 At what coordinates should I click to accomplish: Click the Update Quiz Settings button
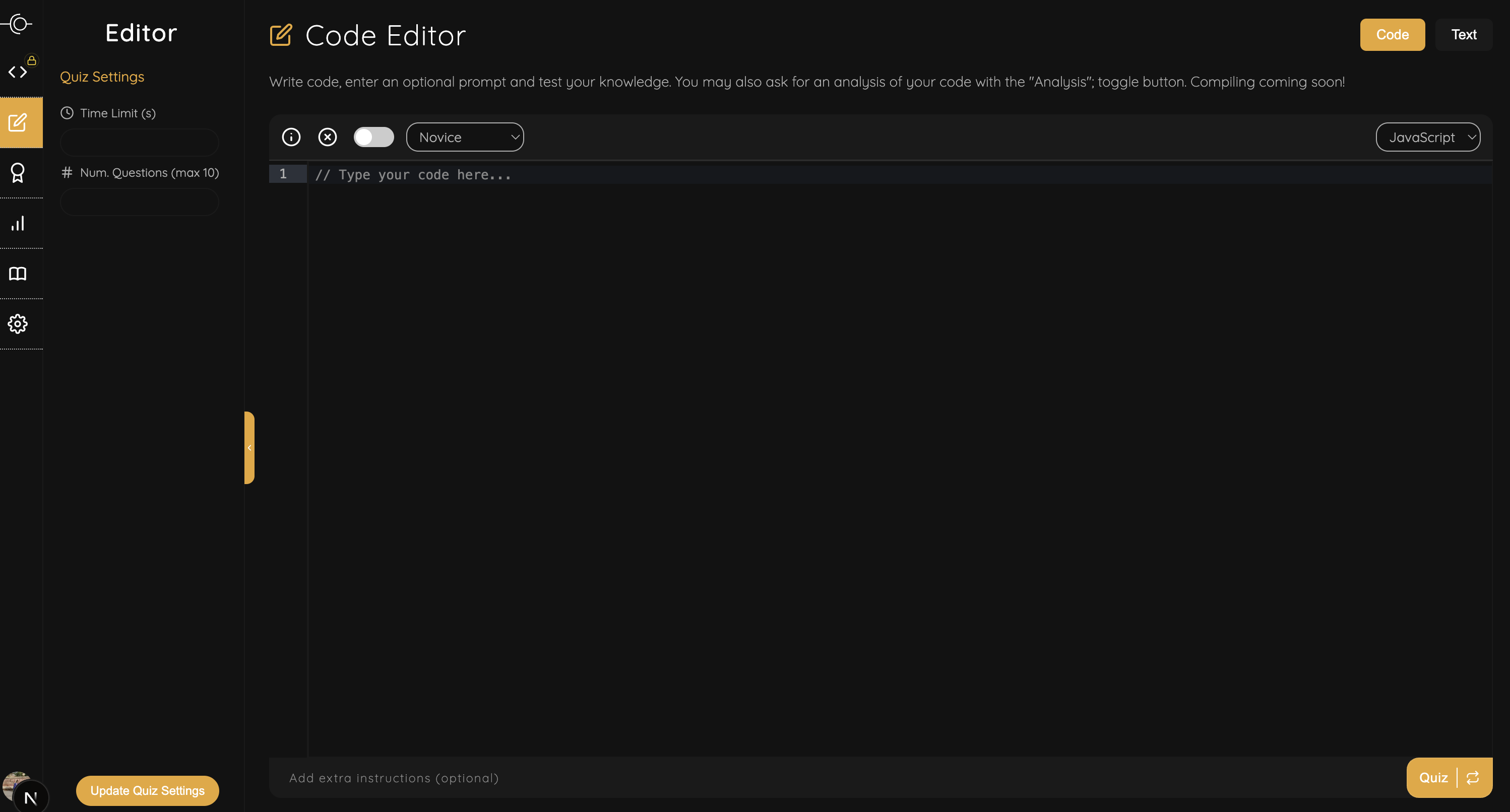[147, 790]
